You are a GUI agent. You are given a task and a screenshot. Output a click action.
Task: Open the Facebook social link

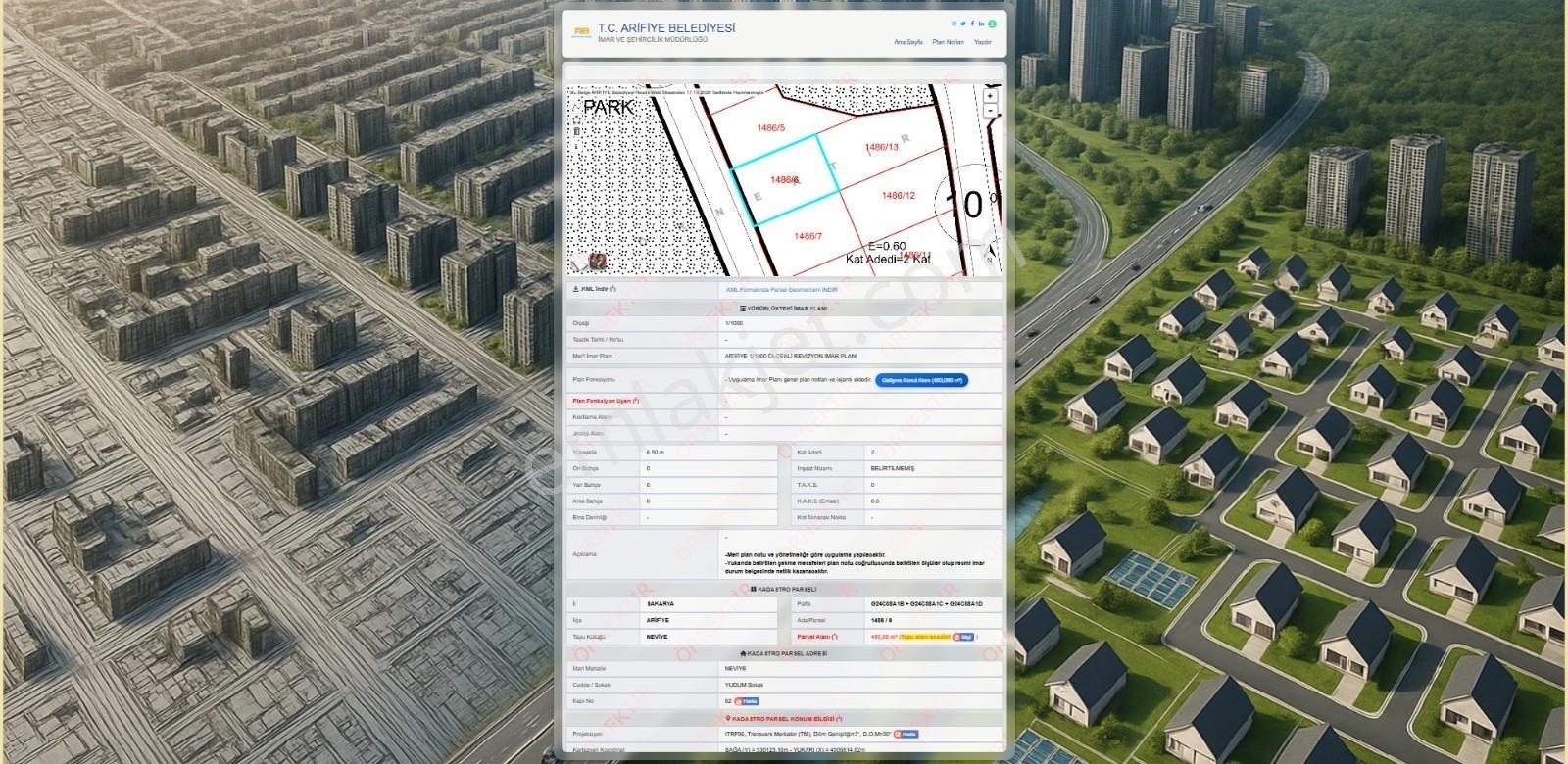(x=972, y=24)
